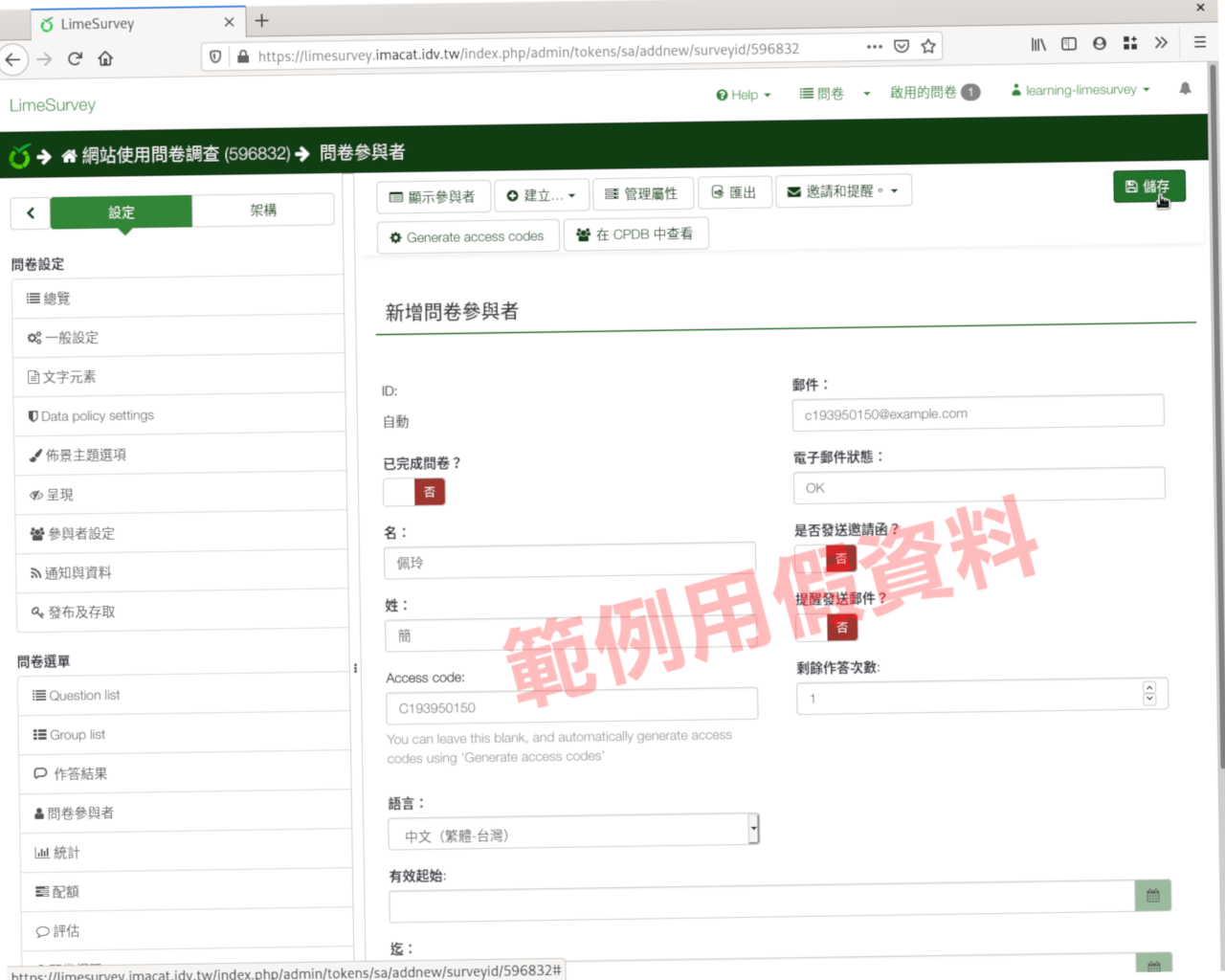Open 問卷參與者 sidebar item

tap(186, 813)
